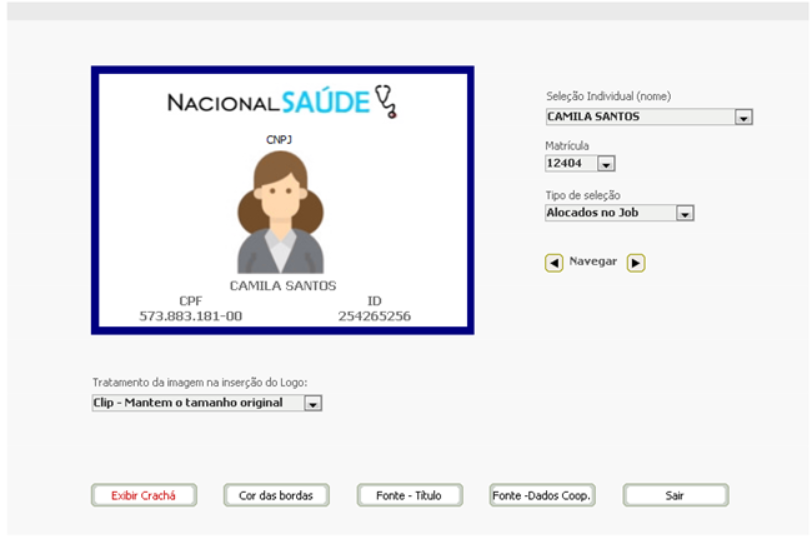Click the Nacional Saúde logo text
Image resolution: width=810 pixels, height=541 pixels.
coord(268,102)
